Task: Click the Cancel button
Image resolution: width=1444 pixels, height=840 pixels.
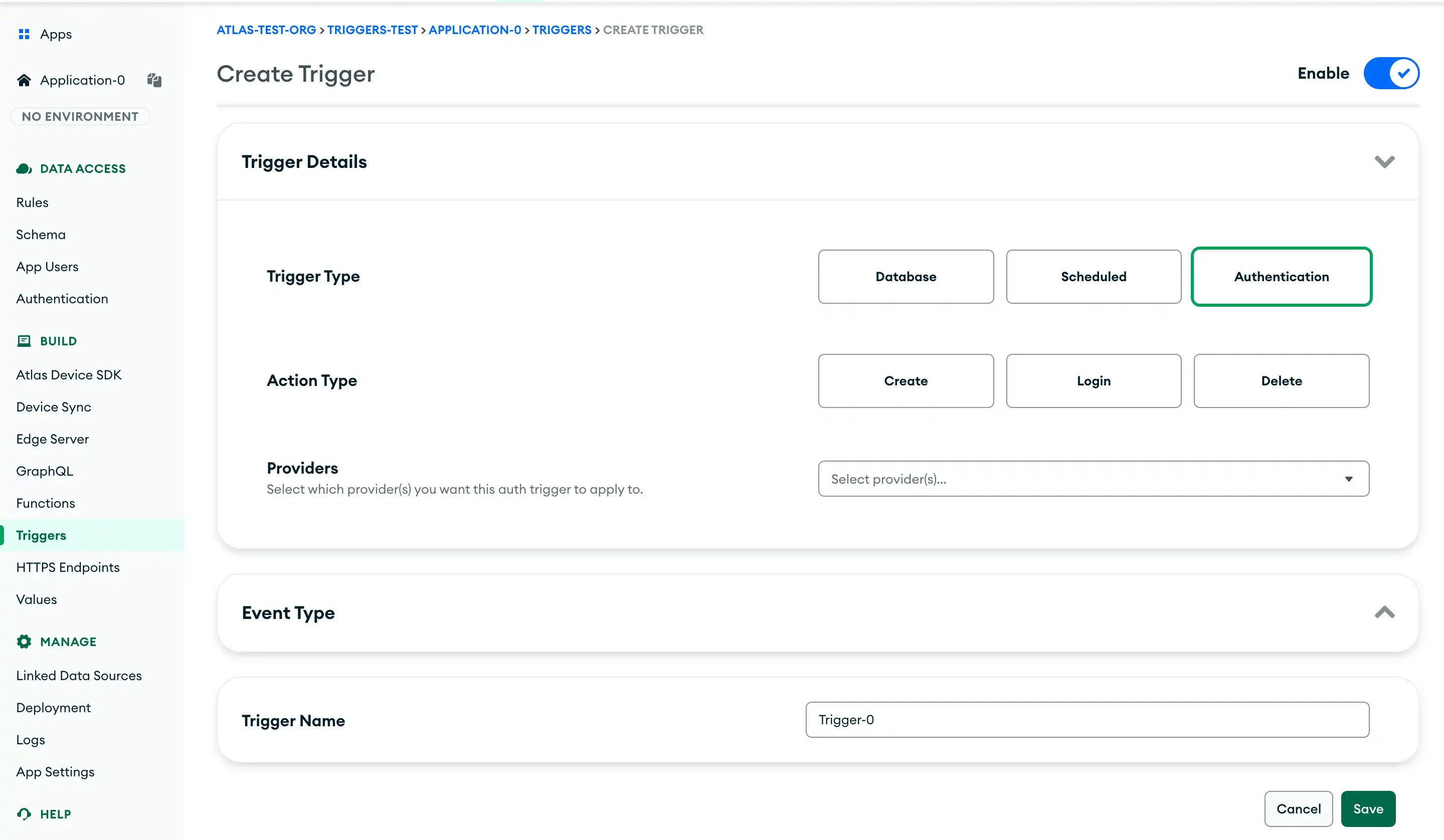Action: (1298, 809)
